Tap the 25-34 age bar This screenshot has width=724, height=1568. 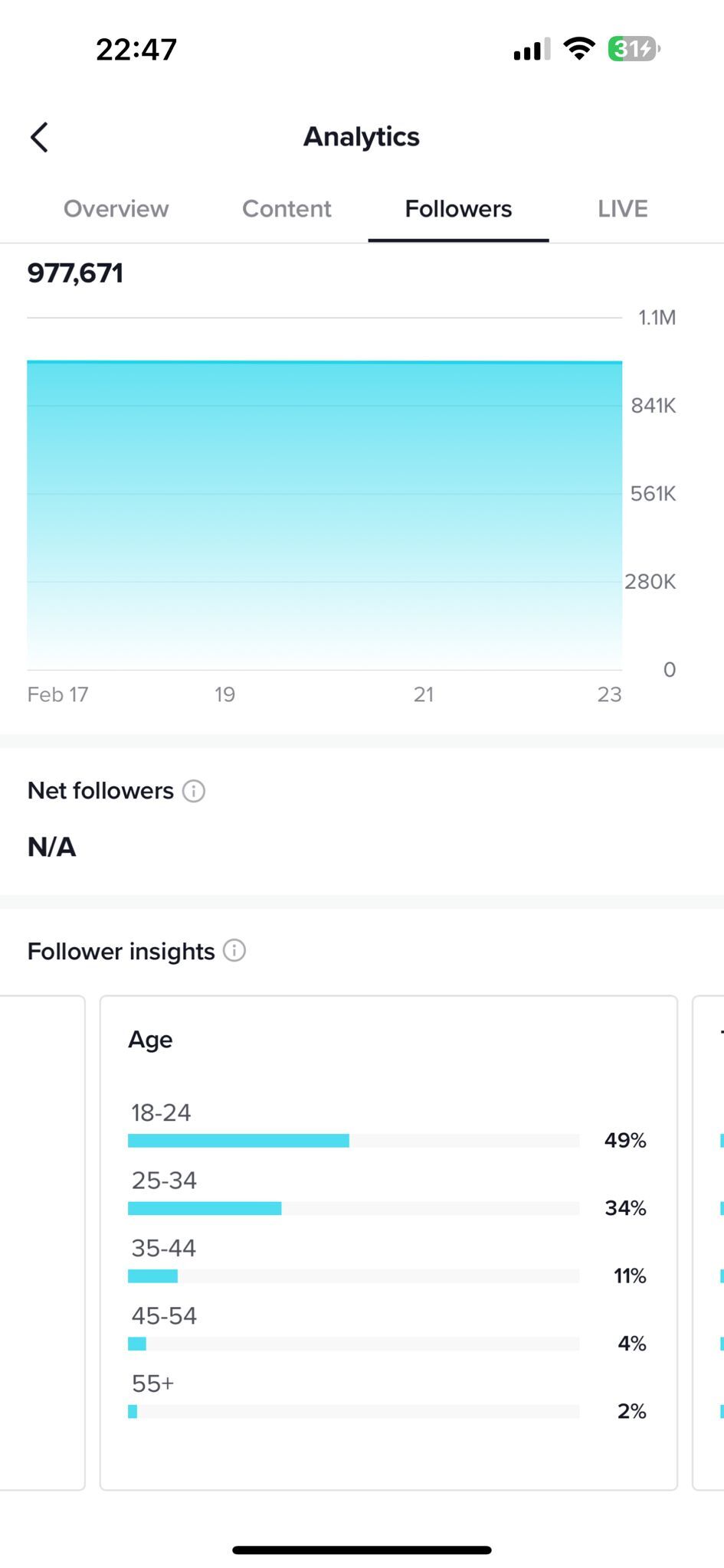tap(353, 1208)
